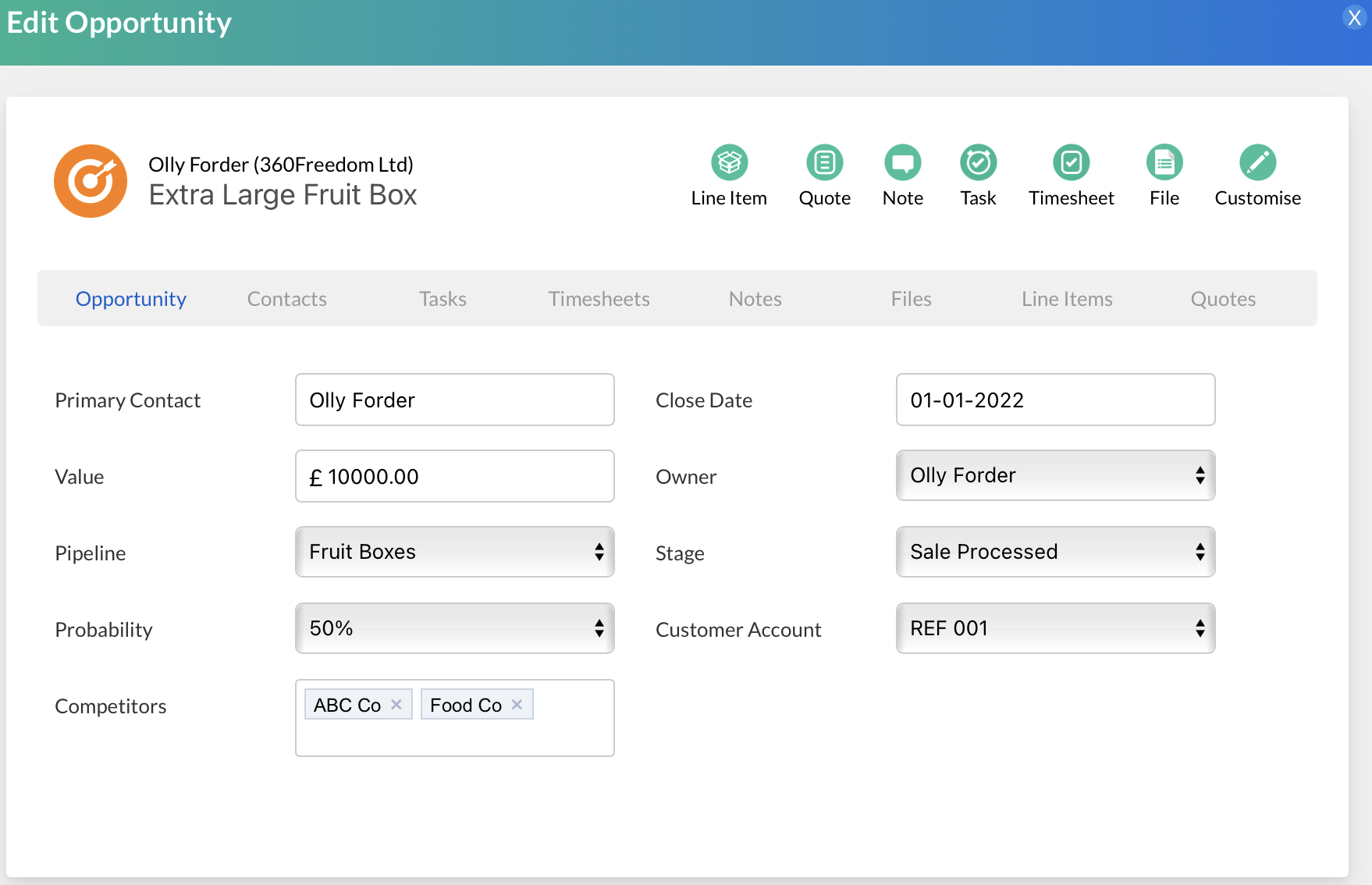The image size is (1372, 885).
Task: Attach a File using file icon
Action: pos(1164,162)
